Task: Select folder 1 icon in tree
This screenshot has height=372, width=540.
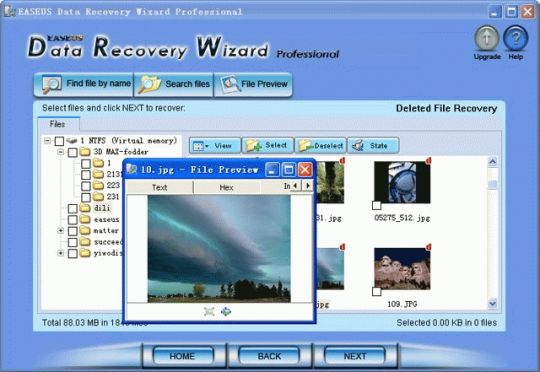Action: 98,163
